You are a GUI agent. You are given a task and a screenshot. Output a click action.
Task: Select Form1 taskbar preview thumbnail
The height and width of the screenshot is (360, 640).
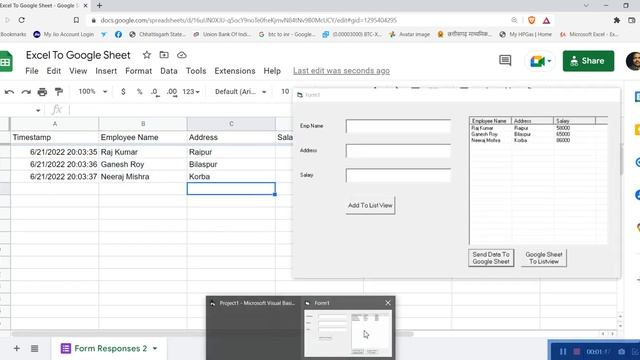348,333
